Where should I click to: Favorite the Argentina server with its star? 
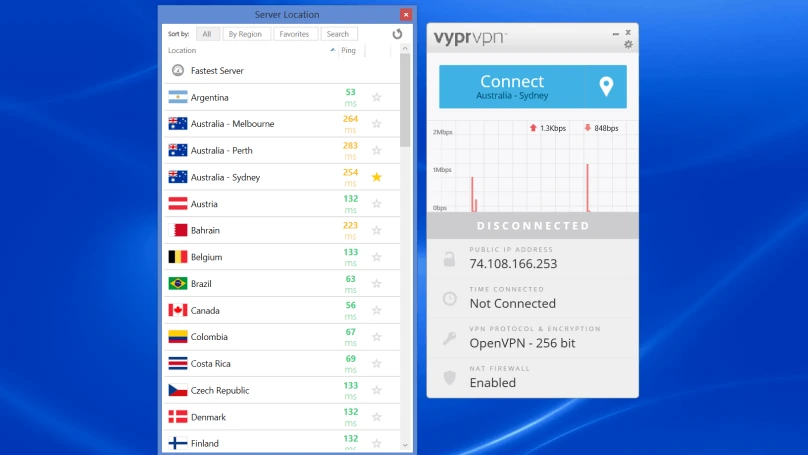[377, 97]
